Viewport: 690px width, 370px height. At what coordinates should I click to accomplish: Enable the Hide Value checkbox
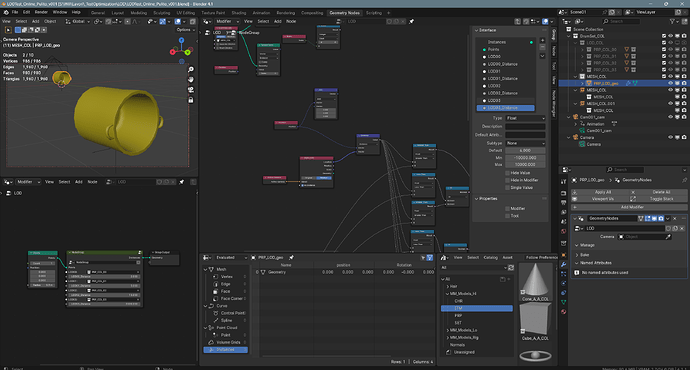[507, 173]
